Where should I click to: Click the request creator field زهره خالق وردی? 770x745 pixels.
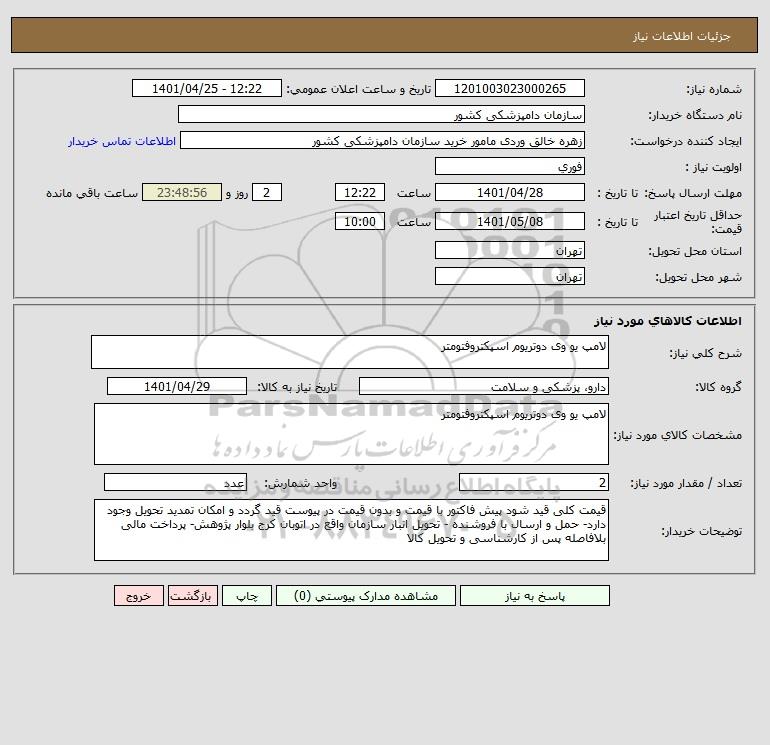382,140
